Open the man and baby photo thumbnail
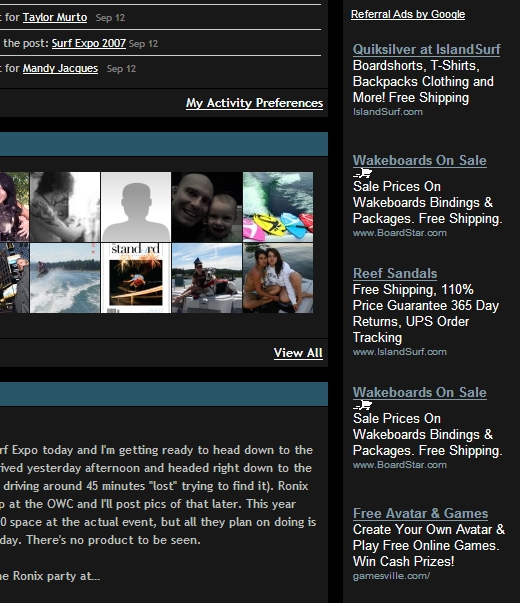This screenshot has width=520, height=603. click(x=207, y=207)
